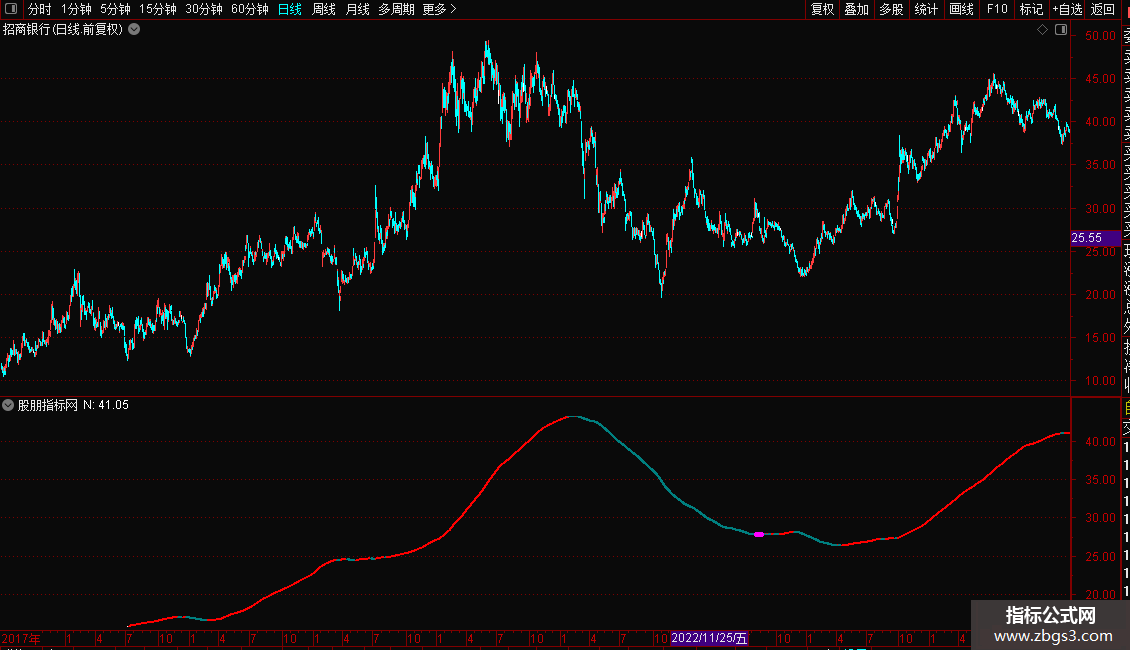
Task: Select the 60分钟 period tab
Action: [250, 9]
